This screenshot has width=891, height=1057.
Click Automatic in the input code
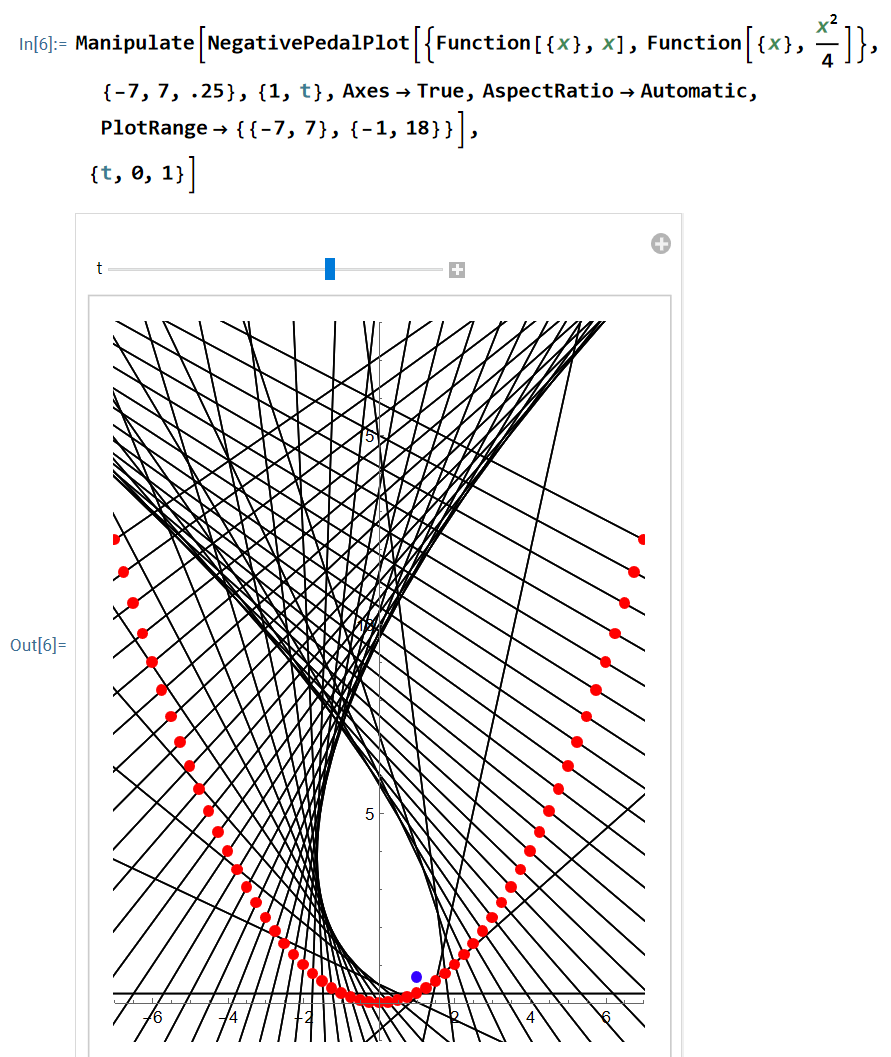click(694, 91)
